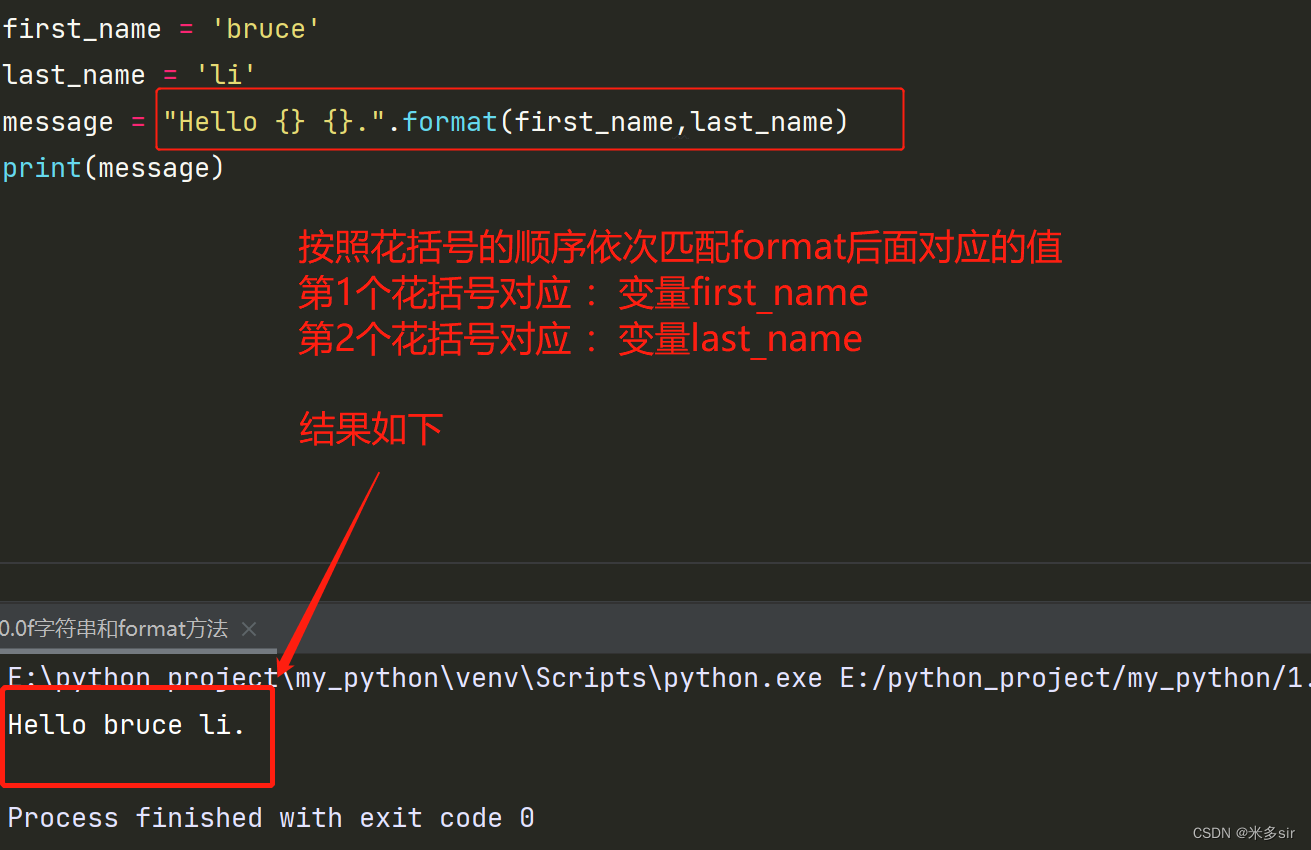Select the 'bruce' string literal
This screenshot has height=850, width=1311.
[x=265, y=28]
